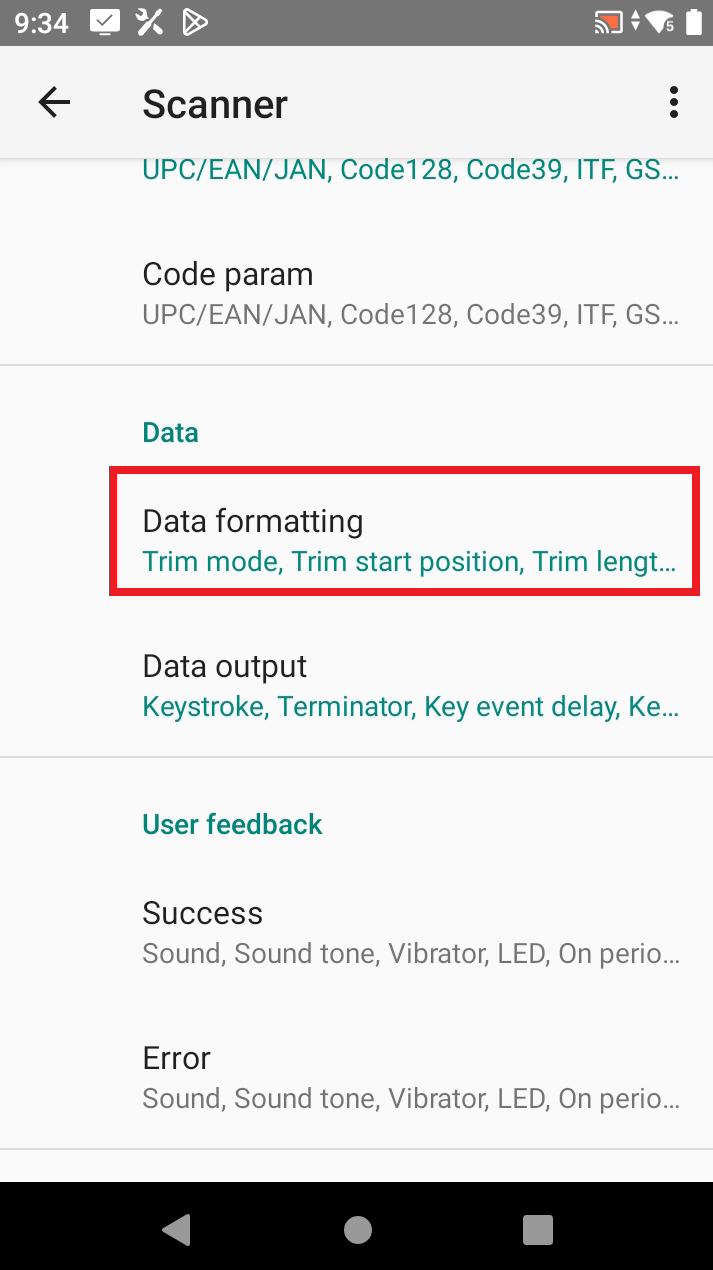Tap the User feedback section header

(232, 824)
